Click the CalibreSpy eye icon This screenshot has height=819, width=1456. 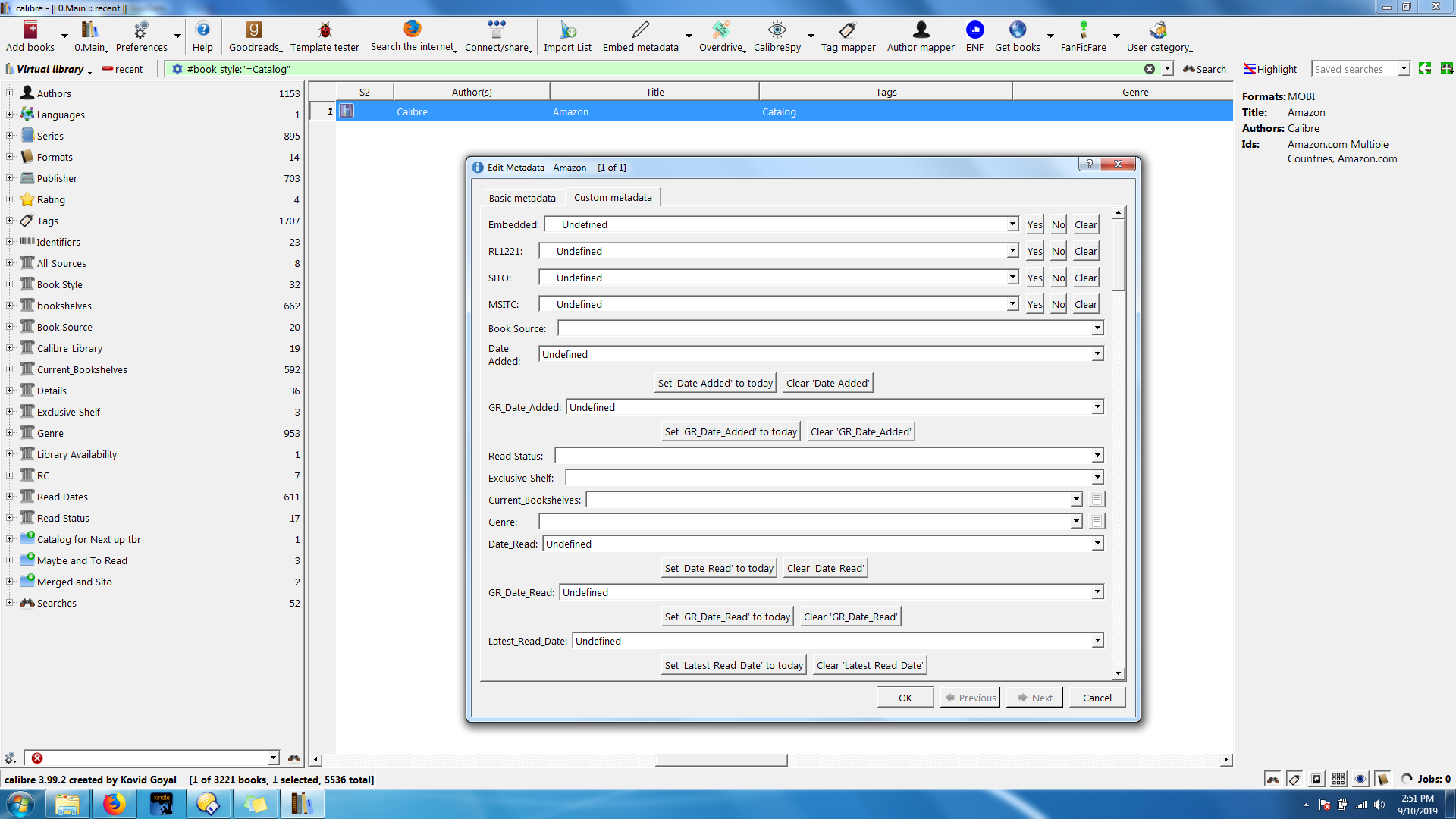777,30
